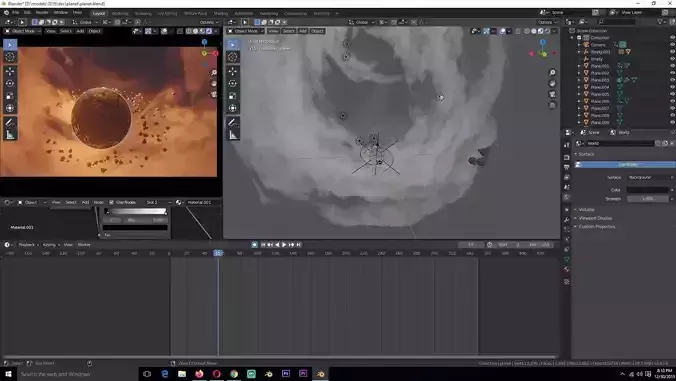Expand the Viewport Display panel

click(x=595, y=218)
